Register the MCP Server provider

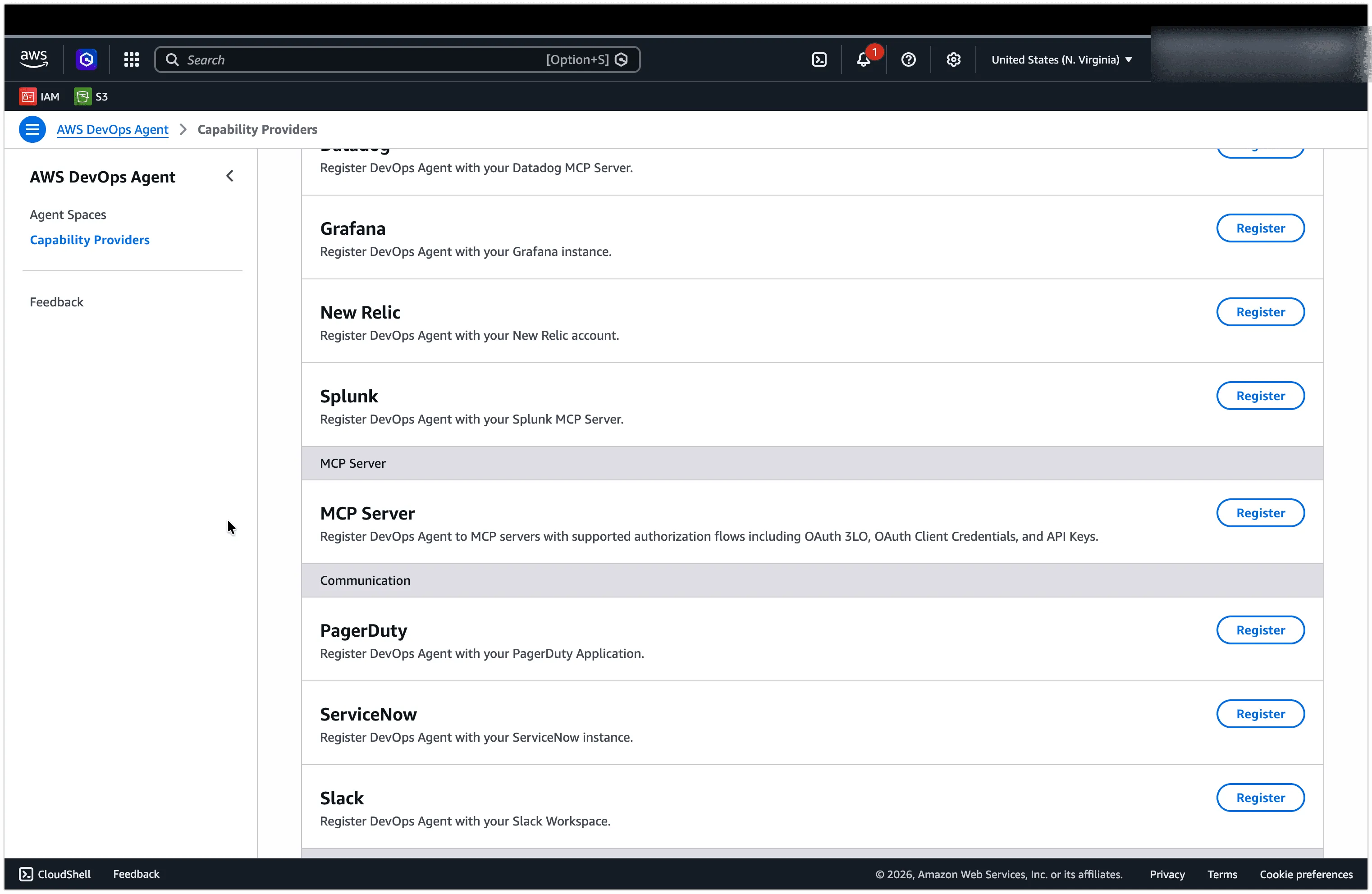click(x=1260, y=513)
